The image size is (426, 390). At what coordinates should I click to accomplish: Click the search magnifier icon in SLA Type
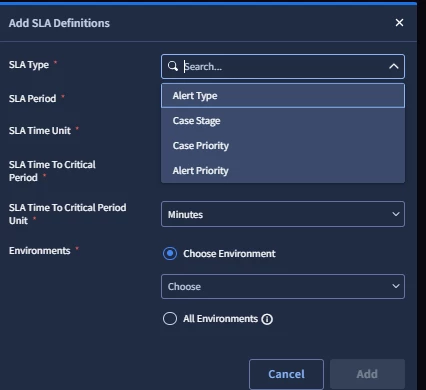(173, 66)
